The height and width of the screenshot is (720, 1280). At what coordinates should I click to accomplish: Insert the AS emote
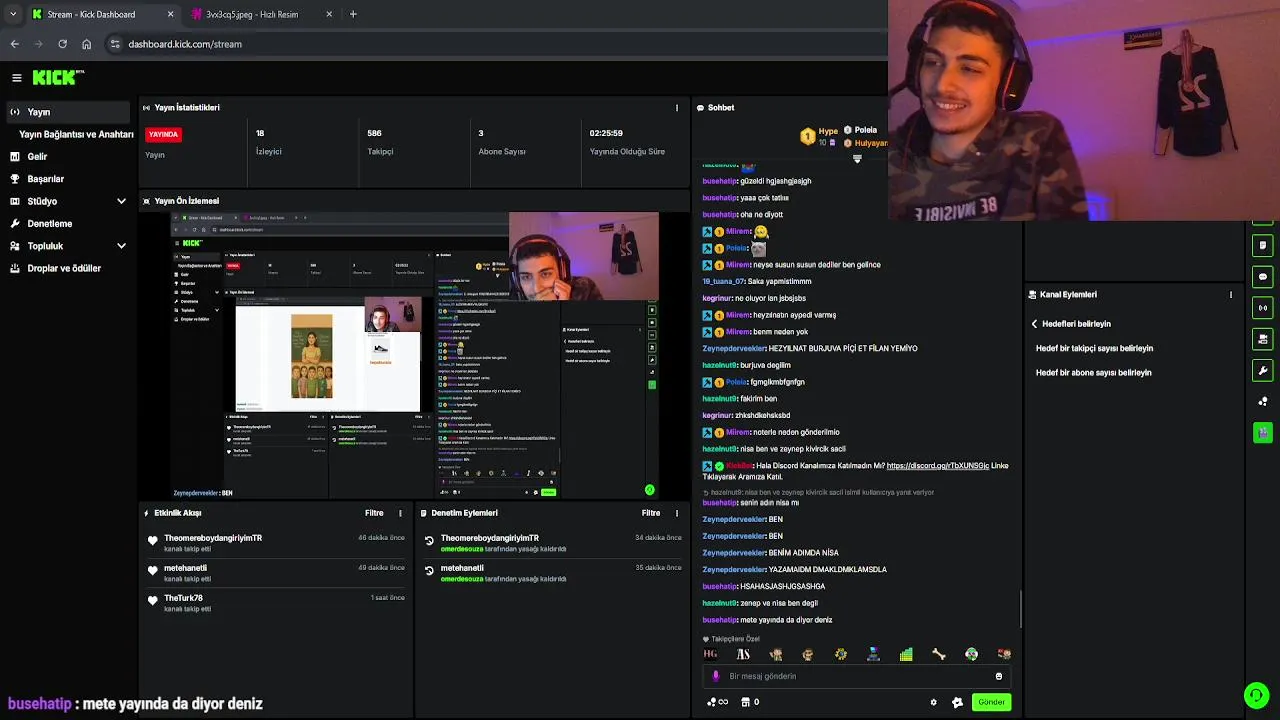pyautogui.click(x=743, y=654)
